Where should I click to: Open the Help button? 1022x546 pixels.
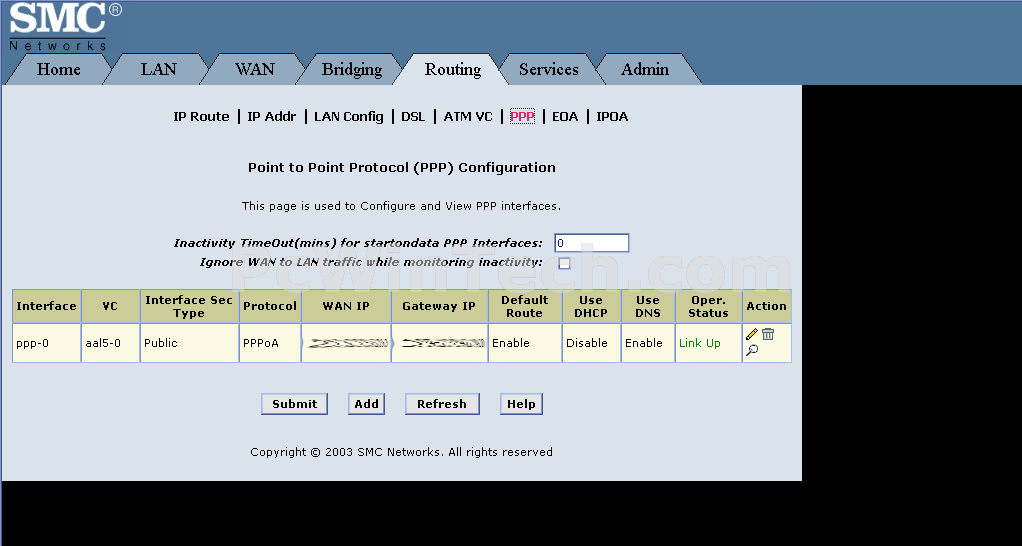pos(521,404)
